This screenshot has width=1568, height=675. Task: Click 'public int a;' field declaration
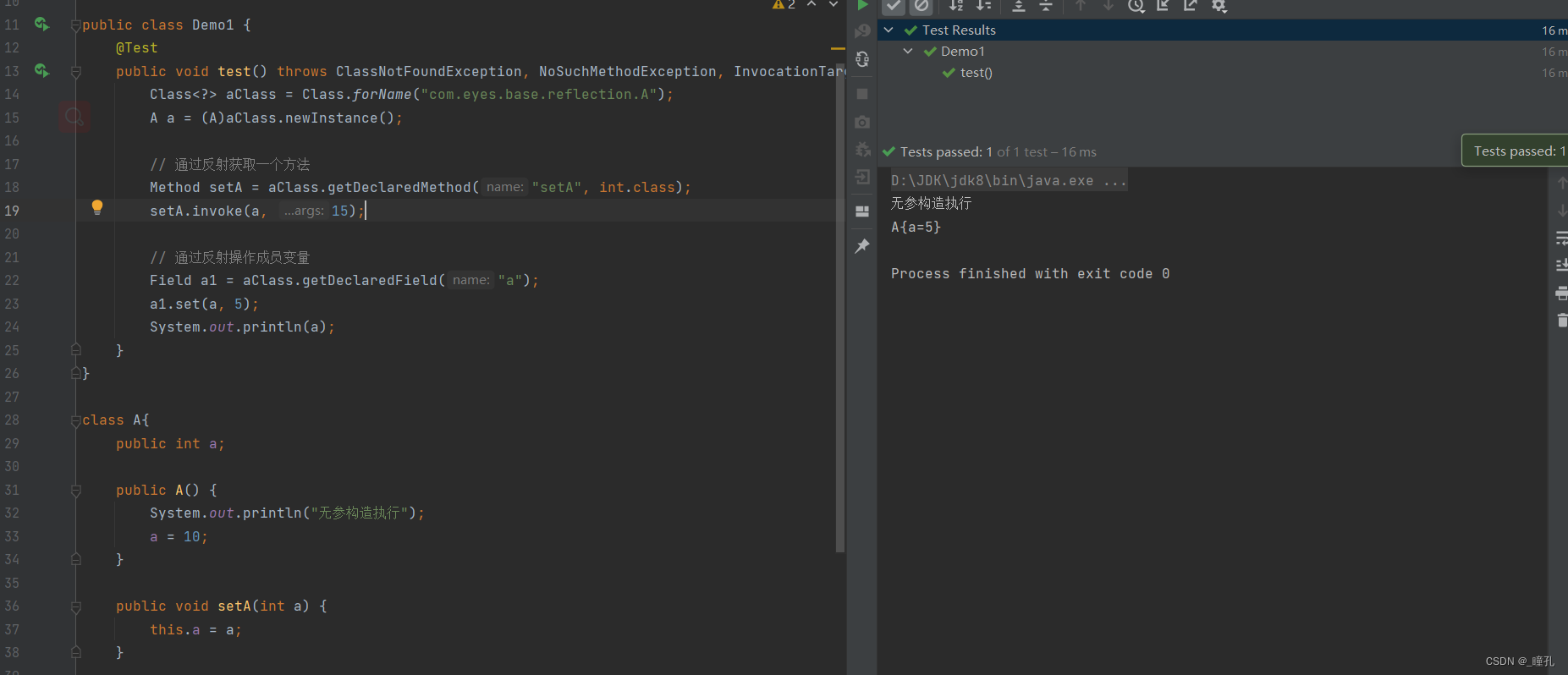coord(170,443)
